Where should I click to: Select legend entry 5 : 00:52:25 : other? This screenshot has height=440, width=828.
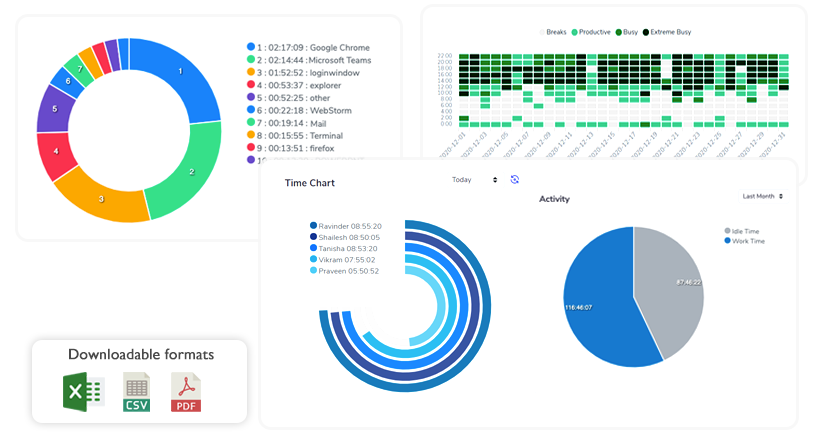pyautogui.click(x=289, y=98)
